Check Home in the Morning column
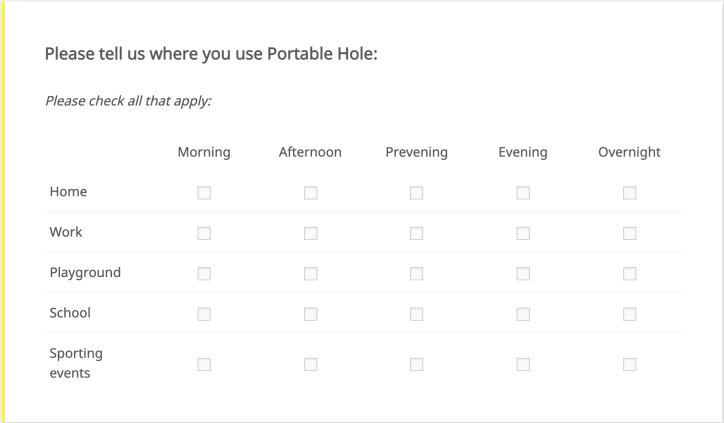724x423 pixels. click(204, 193)
